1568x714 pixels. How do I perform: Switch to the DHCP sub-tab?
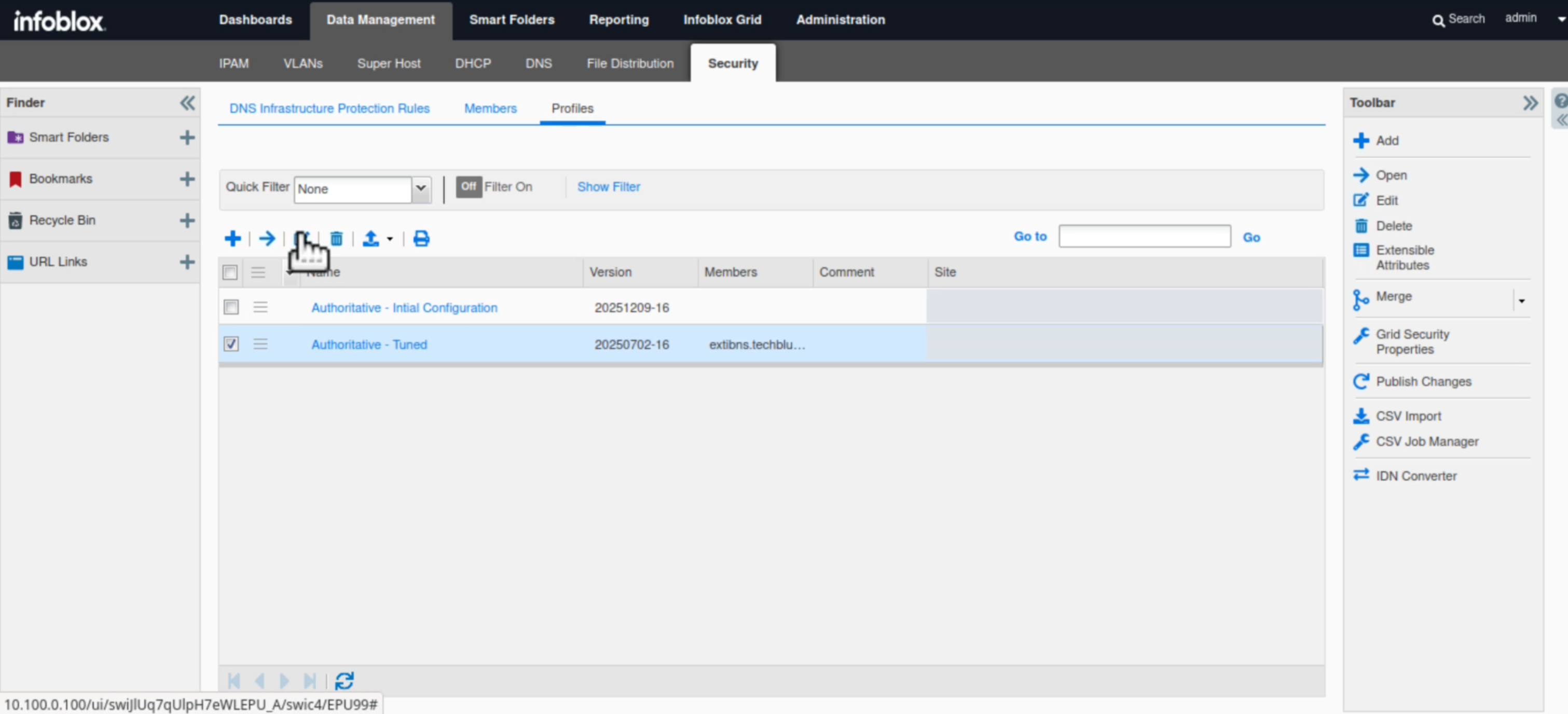473,63
